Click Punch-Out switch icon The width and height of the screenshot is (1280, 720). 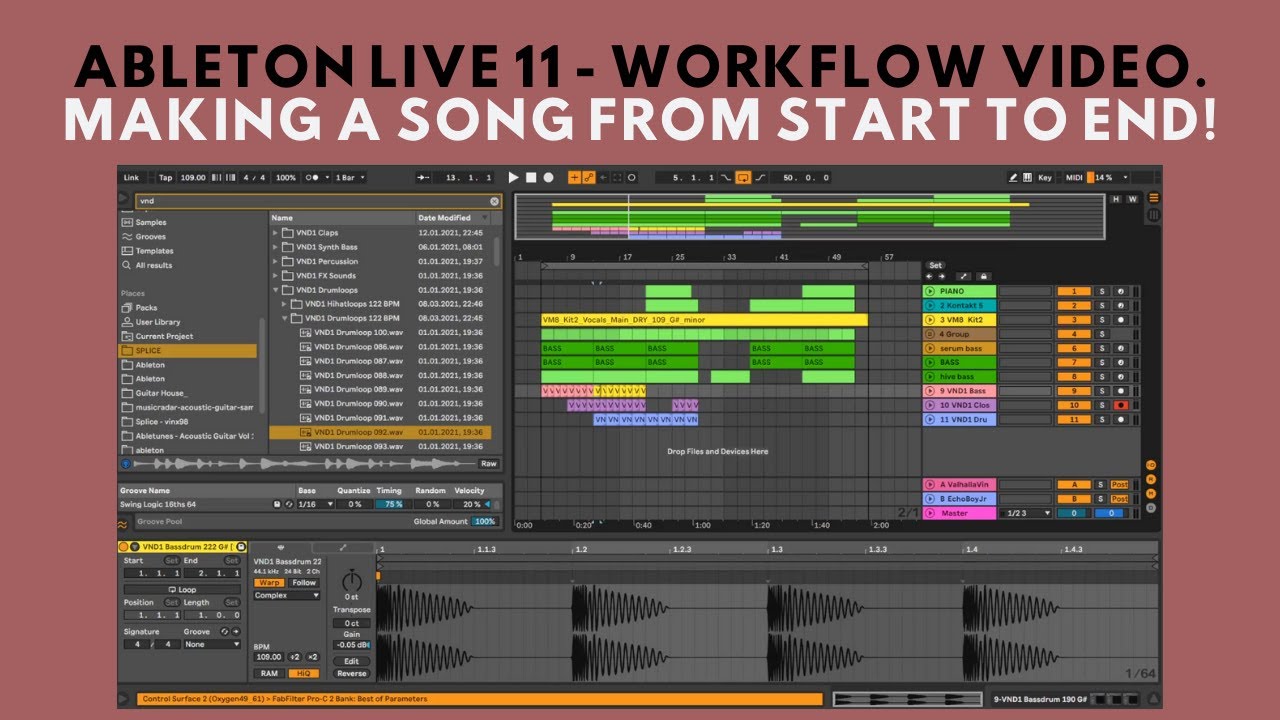click(760, 177)
